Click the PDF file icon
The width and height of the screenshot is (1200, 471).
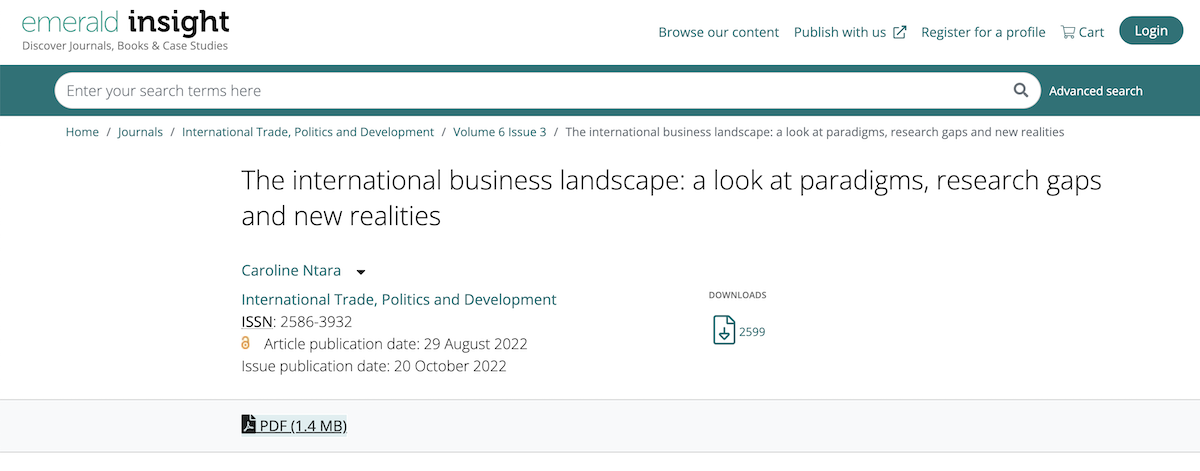[249, 425]
